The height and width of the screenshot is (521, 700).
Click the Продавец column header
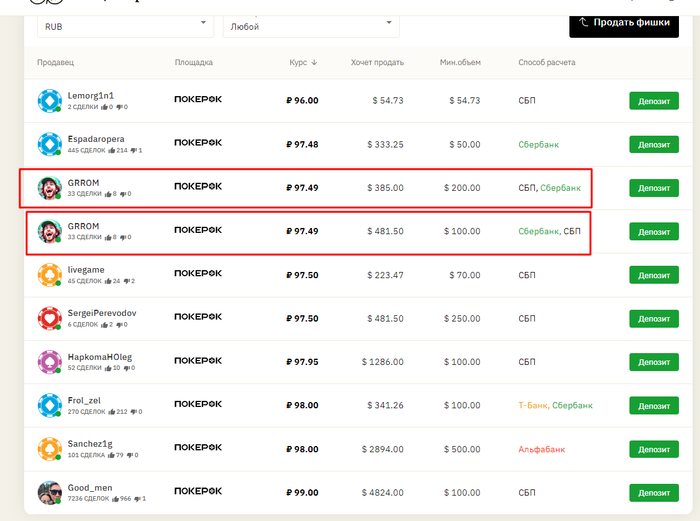point(55,62)
